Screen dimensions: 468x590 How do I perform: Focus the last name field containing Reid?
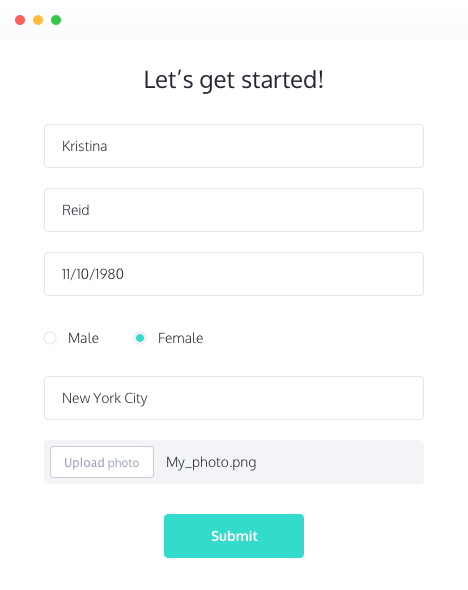(x=234, y=210)
